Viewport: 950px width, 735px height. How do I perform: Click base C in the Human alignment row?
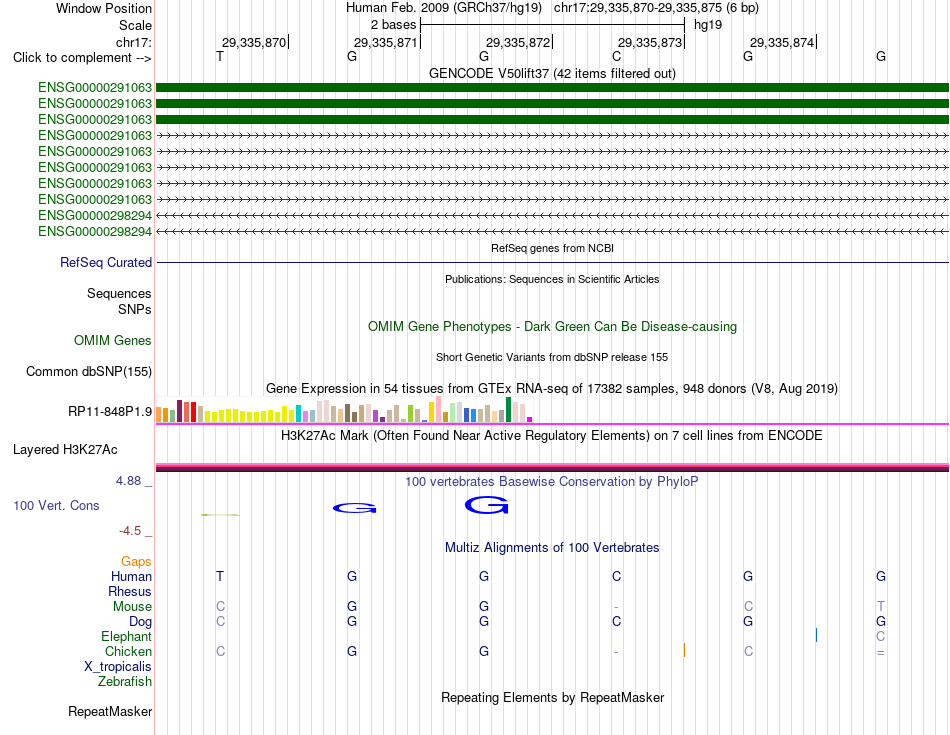[616, 576]
